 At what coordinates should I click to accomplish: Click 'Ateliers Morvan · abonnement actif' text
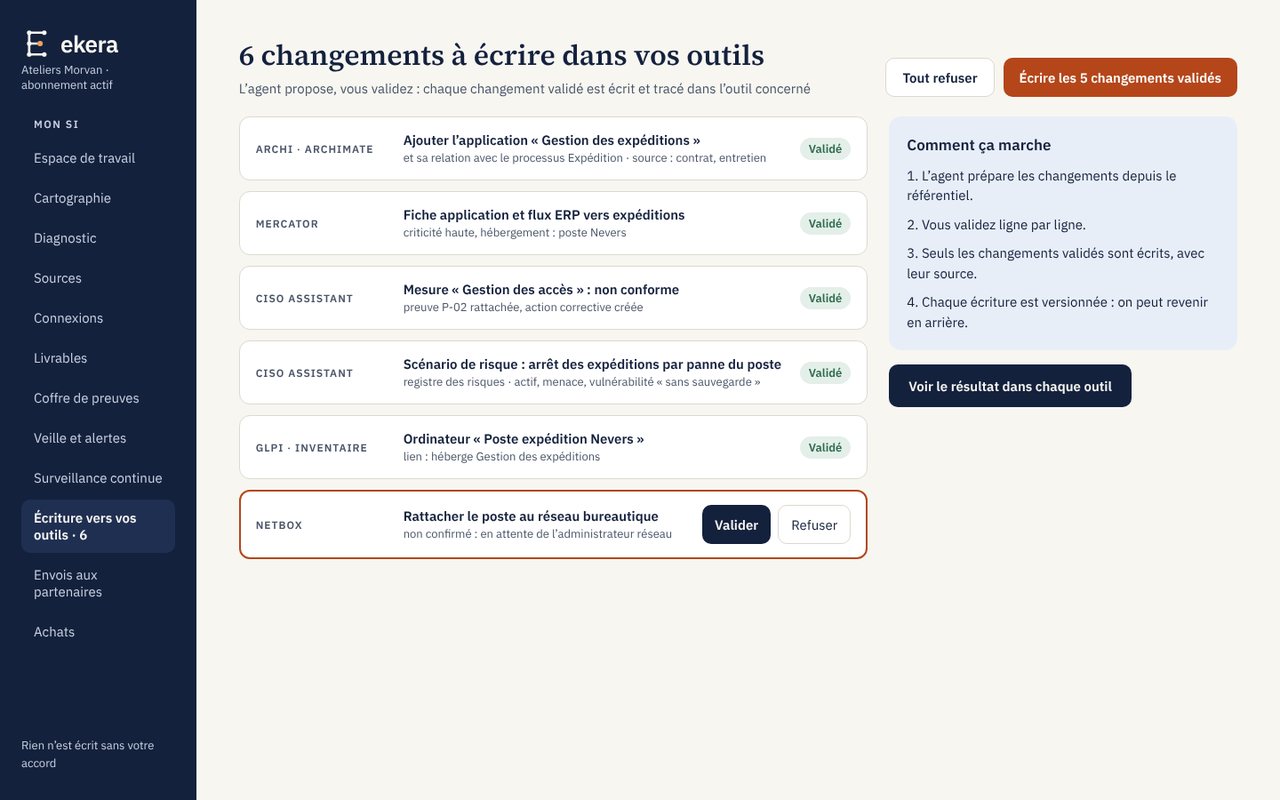tap(67, 78)
